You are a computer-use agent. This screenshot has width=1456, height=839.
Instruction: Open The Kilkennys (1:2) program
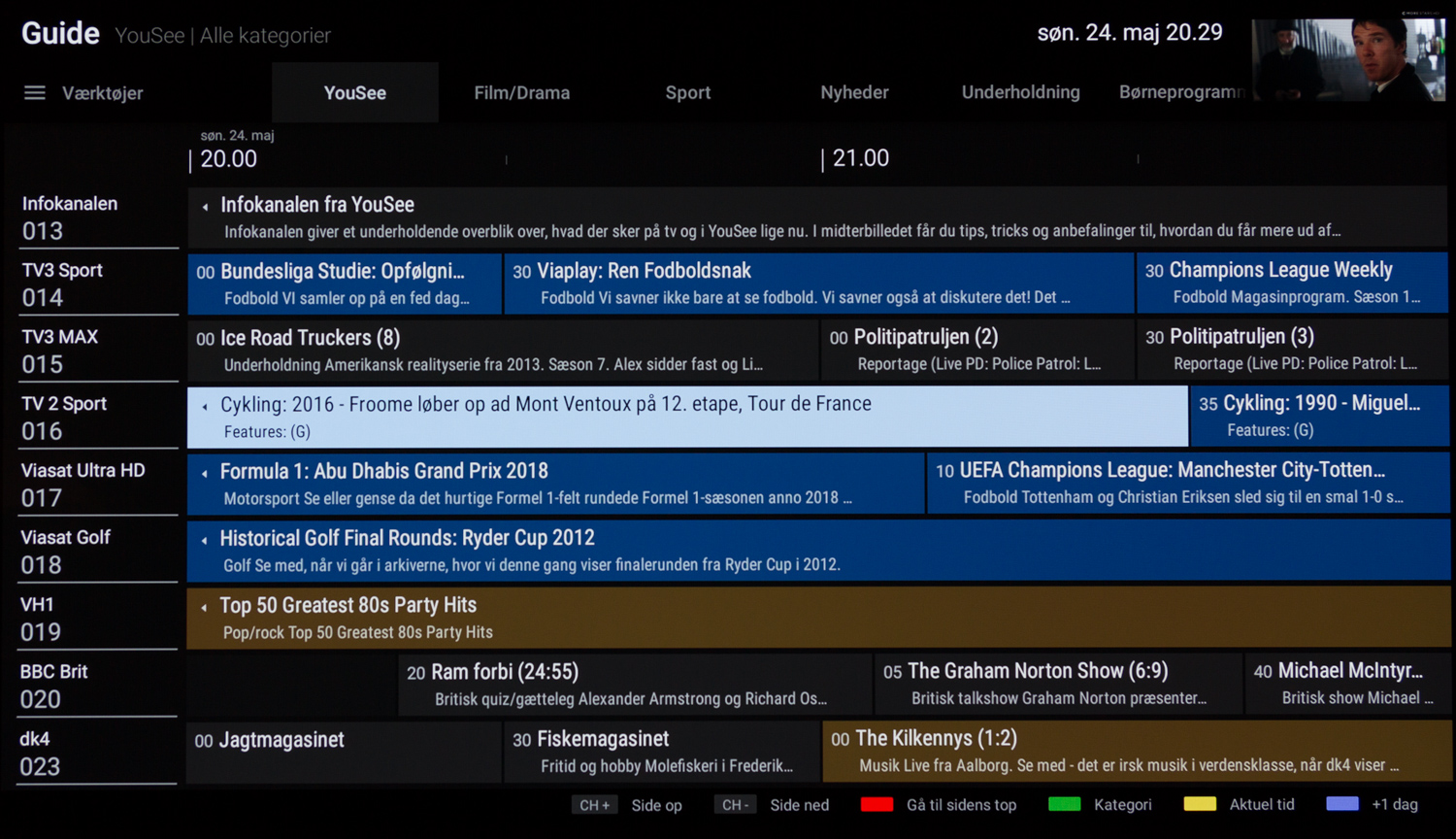pos(1138,752)
